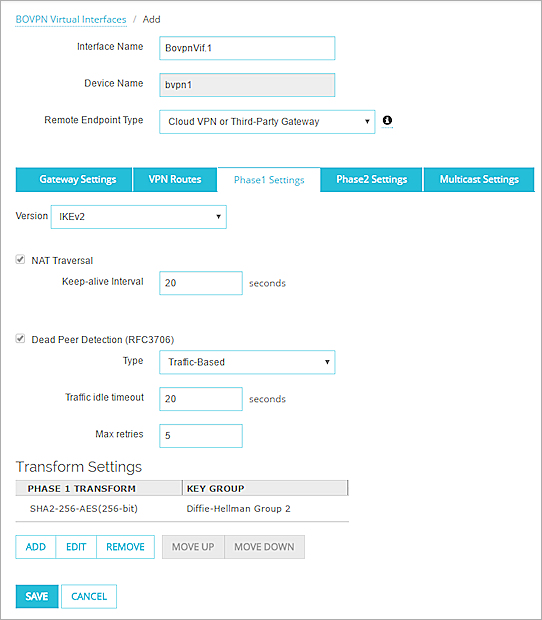Save the BOVPN virtual interface
Viewport: 542px width, 620px height.
pyautogui.click(x=37, y=596)
